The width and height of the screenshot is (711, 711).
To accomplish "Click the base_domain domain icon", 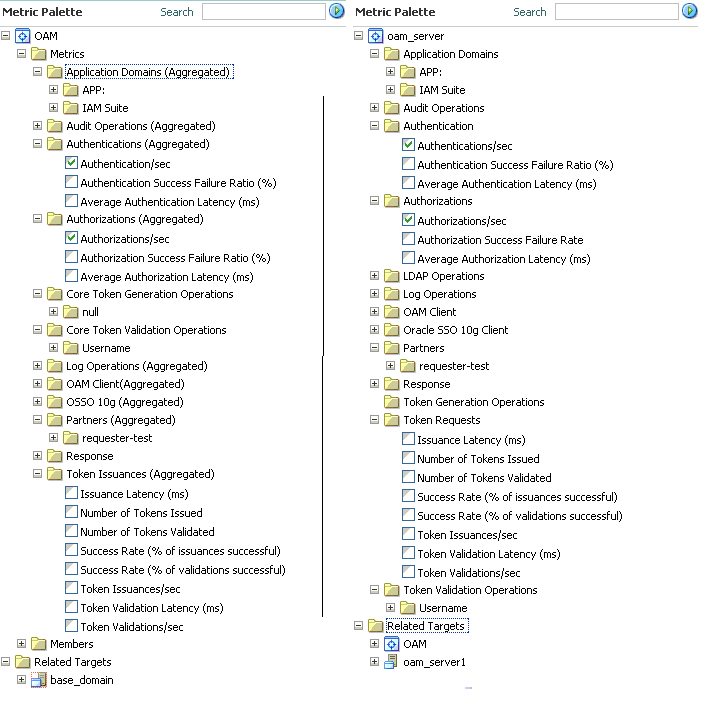I will 39,680.
